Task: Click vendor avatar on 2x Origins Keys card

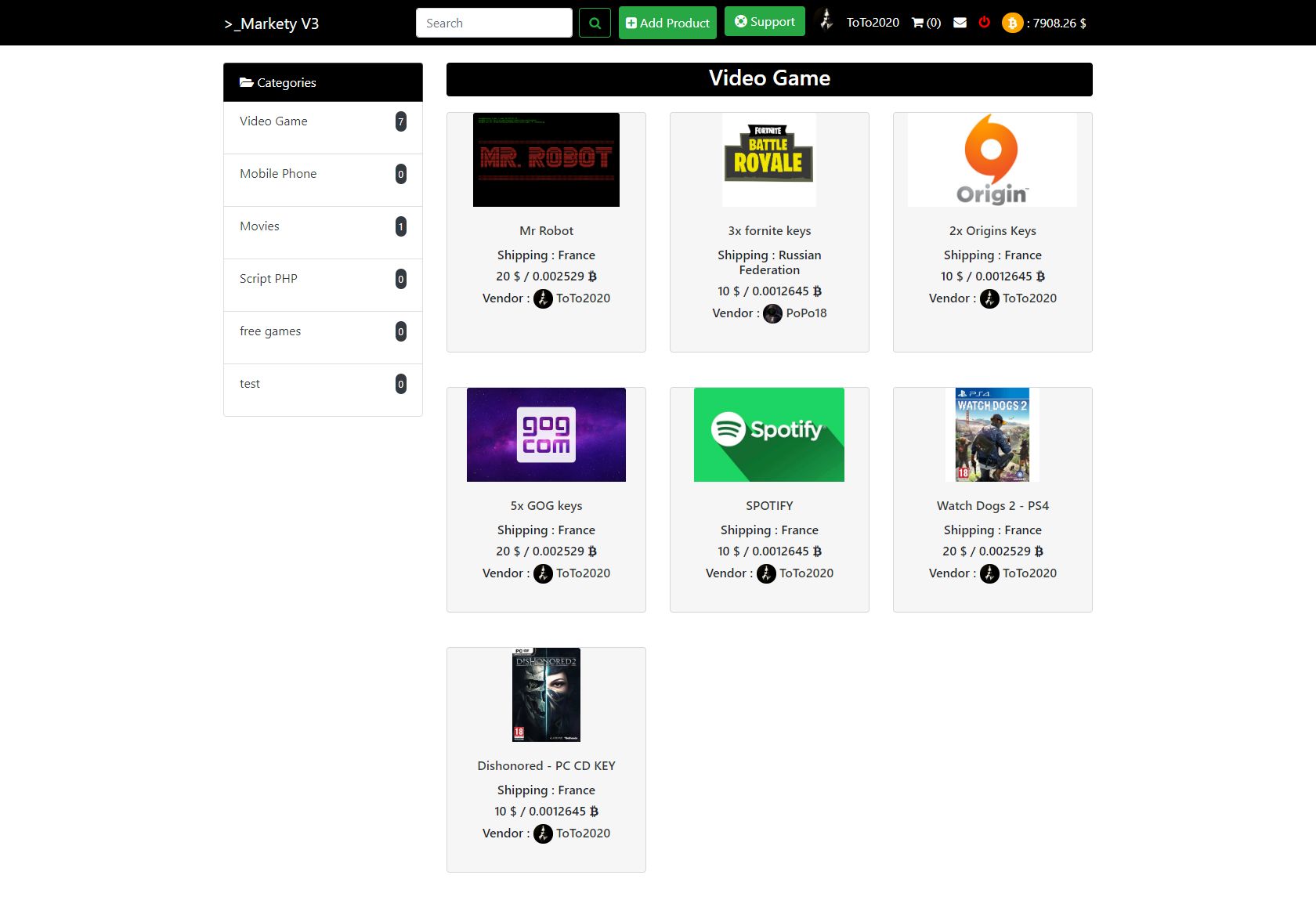Action: 989,298
